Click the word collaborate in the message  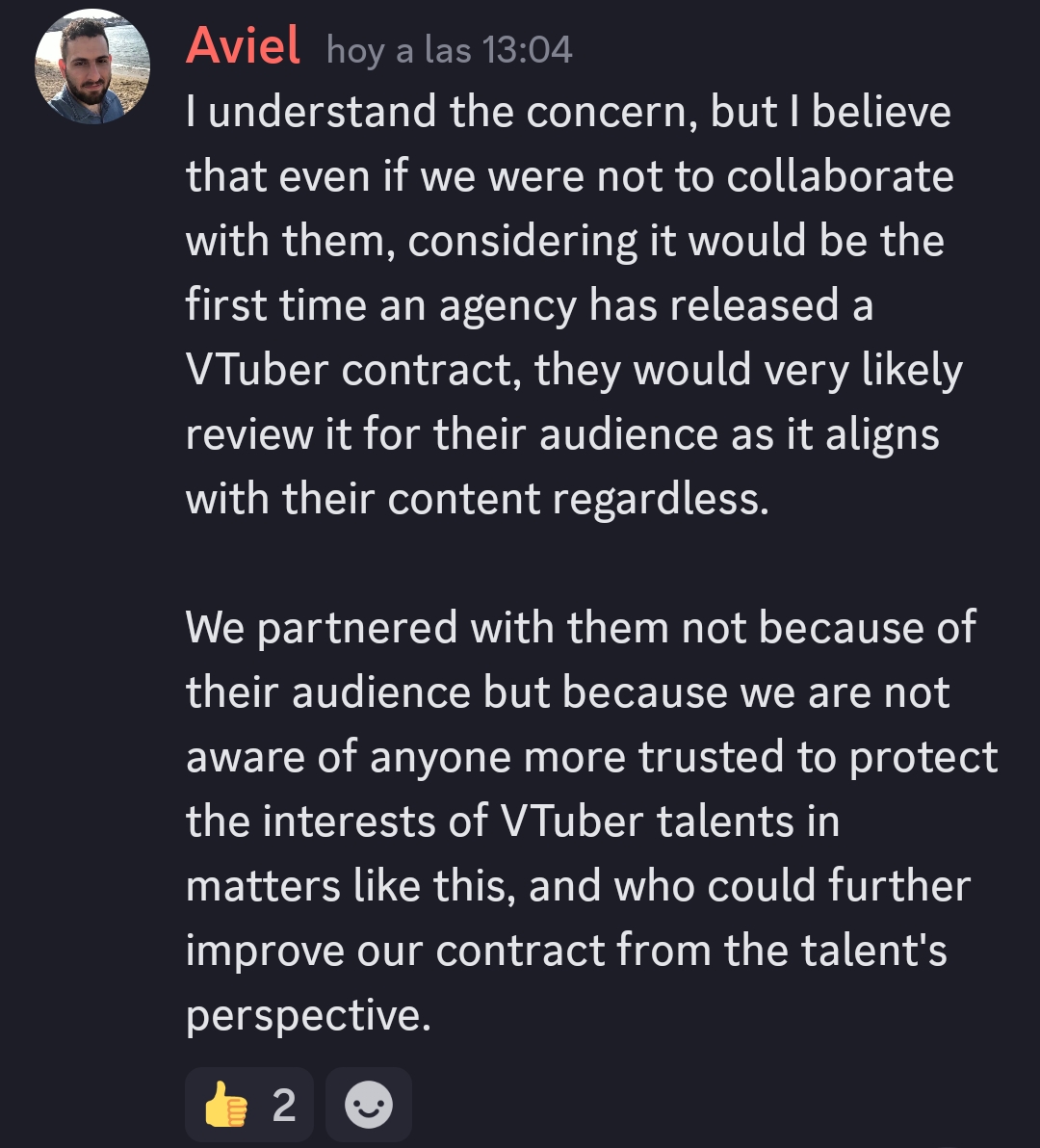pos(840,176)
